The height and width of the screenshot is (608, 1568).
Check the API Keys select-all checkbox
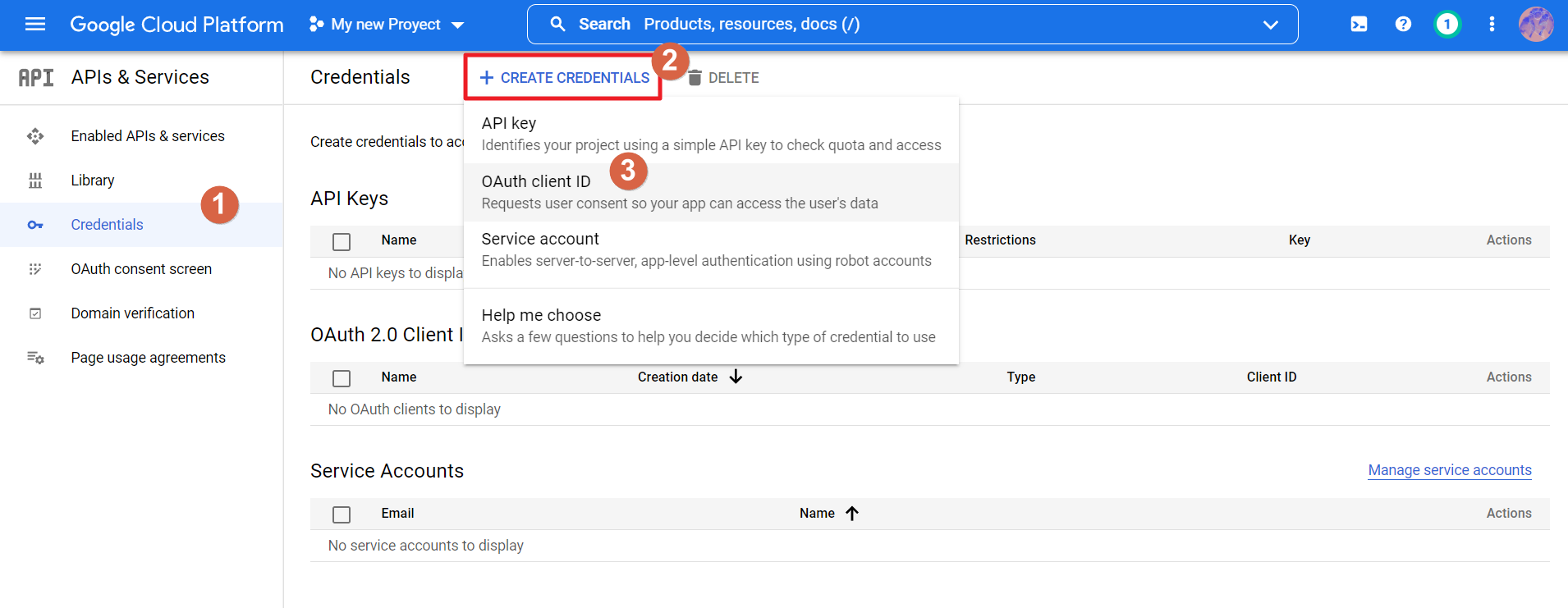[x=342, y=242]
